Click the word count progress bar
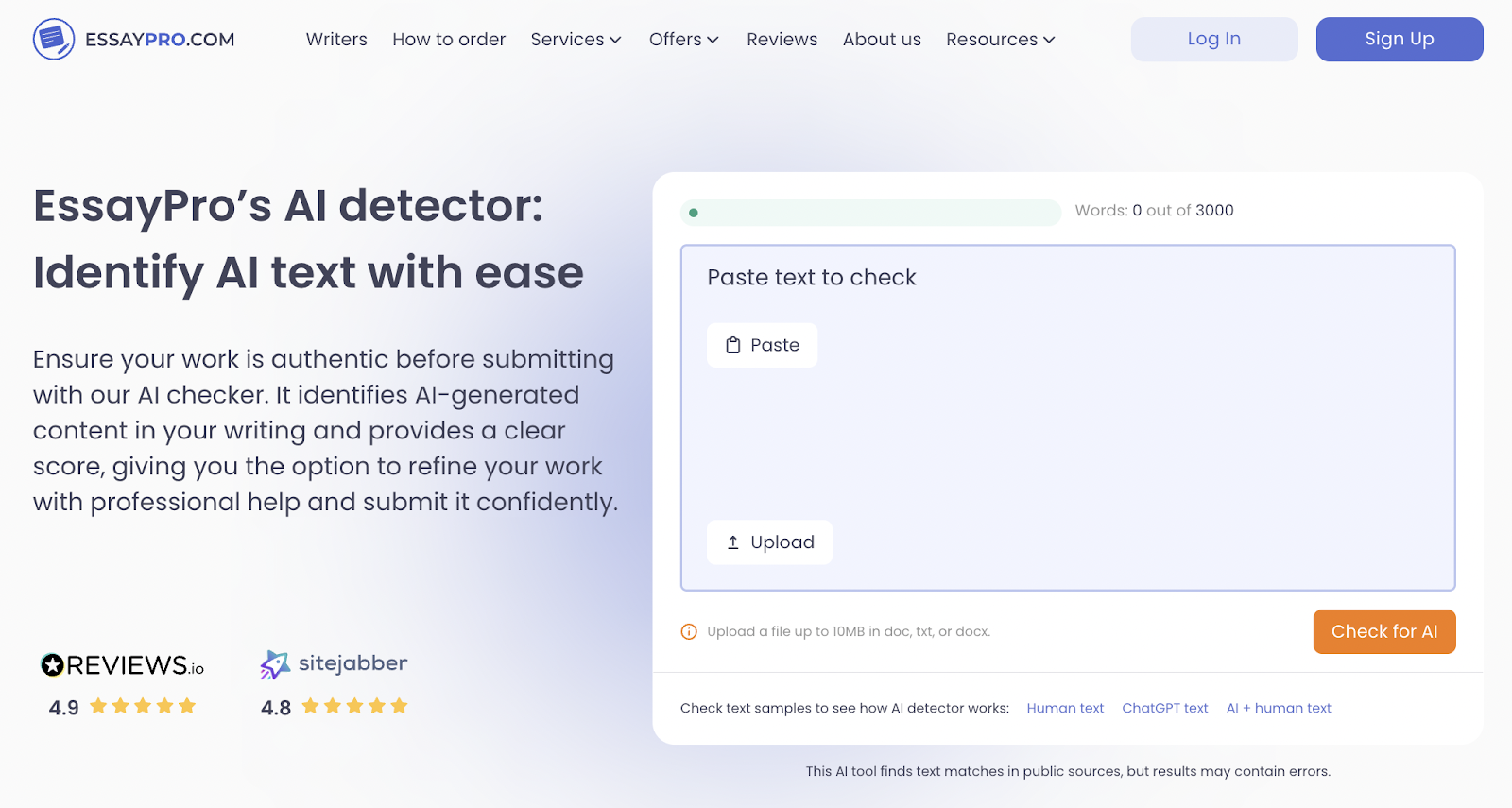 point(870,213)
